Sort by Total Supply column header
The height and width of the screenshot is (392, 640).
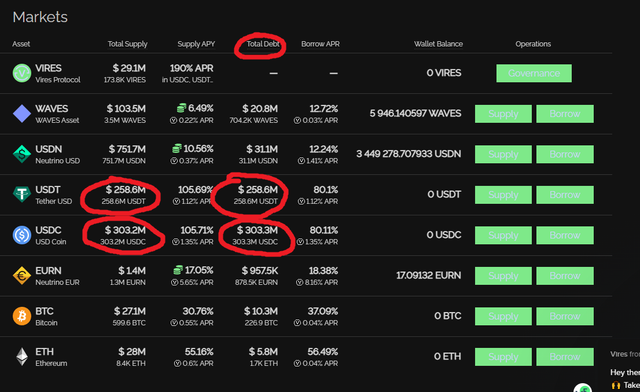coord(127,44)
